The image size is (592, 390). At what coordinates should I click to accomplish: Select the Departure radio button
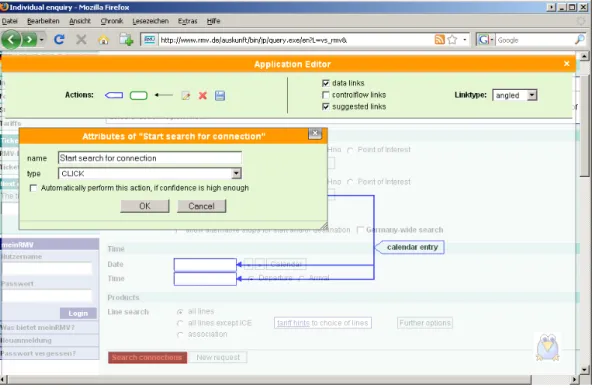[251, 279]
